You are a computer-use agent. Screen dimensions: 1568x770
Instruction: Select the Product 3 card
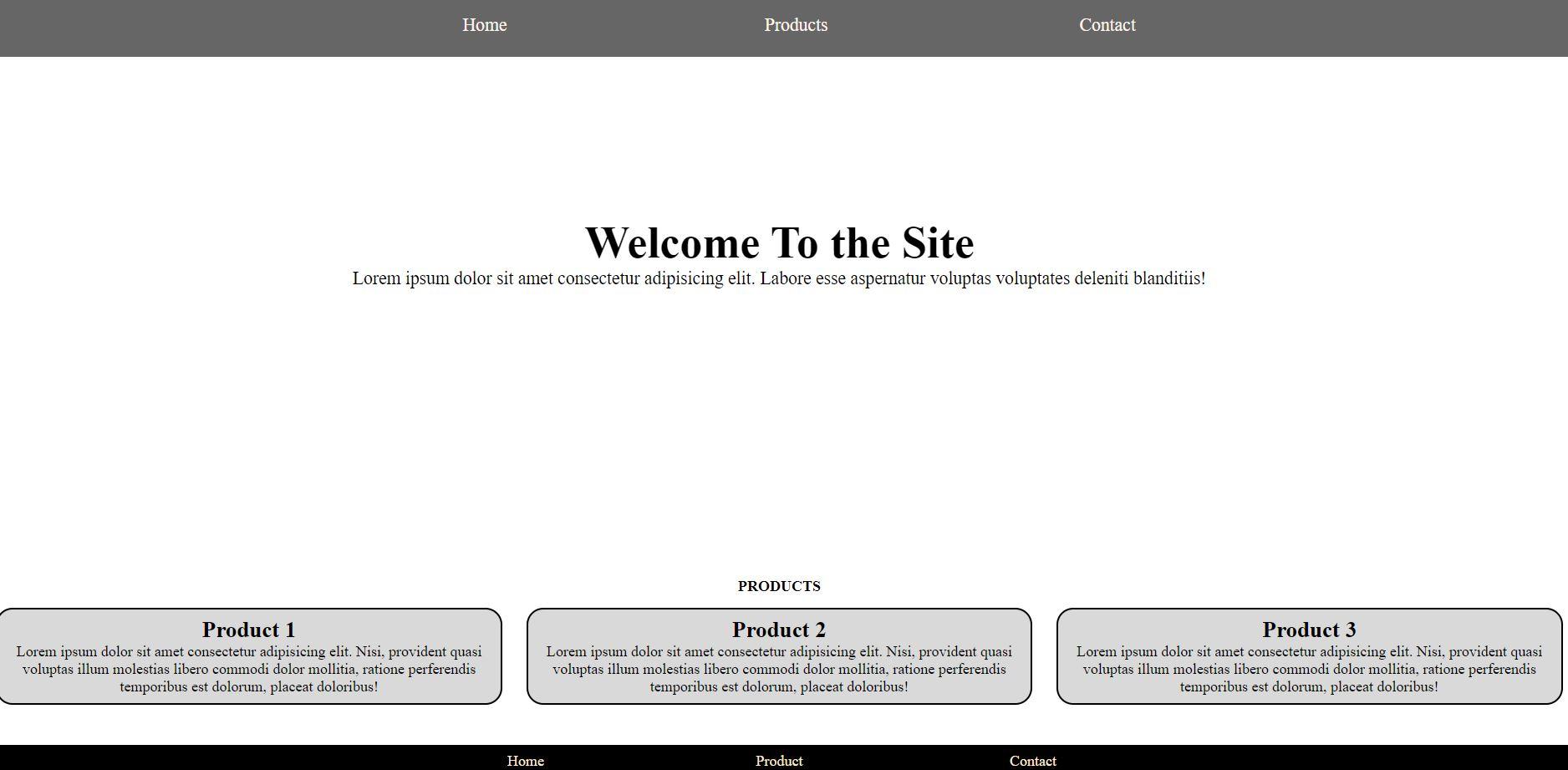pyautogui.click(x=1309, y=656)
